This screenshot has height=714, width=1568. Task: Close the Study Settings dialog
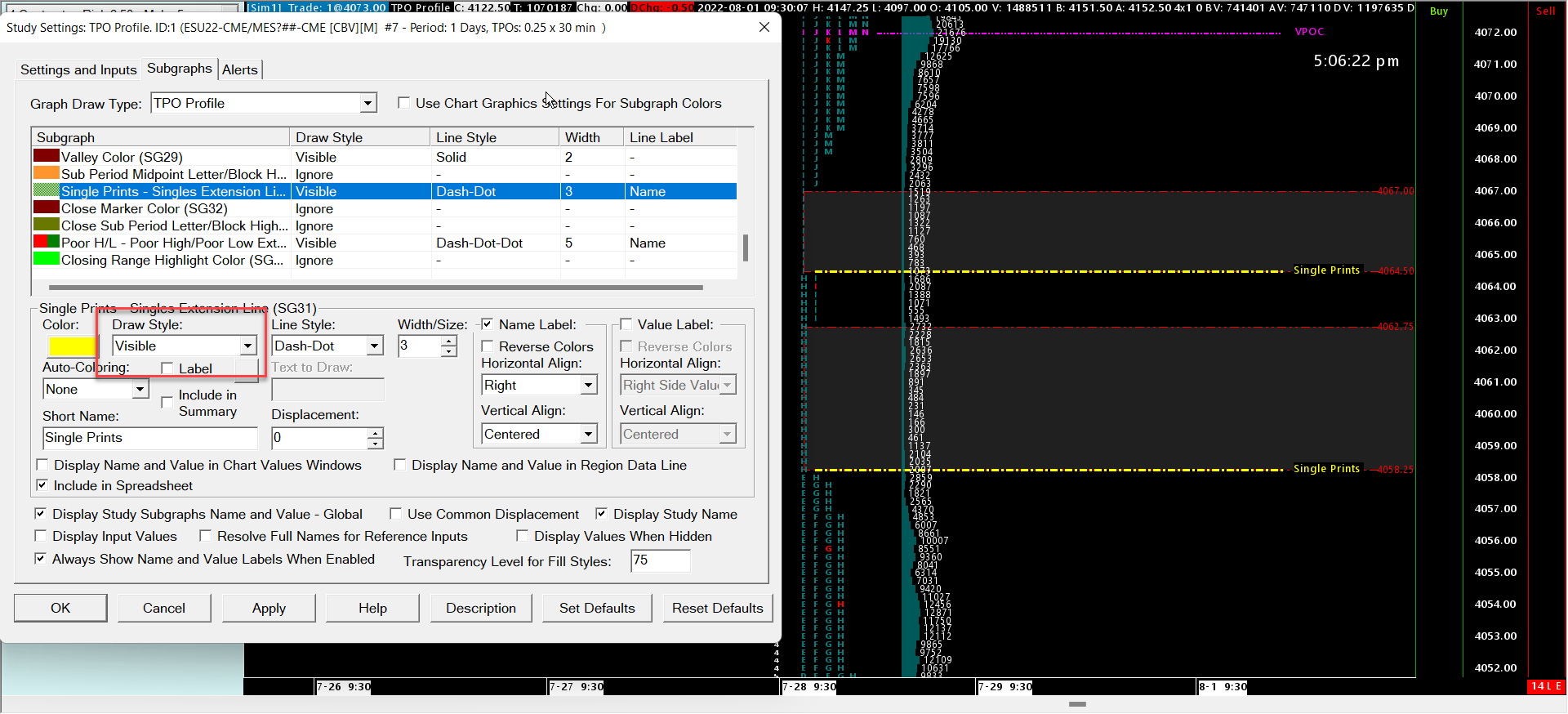(764, 27)
